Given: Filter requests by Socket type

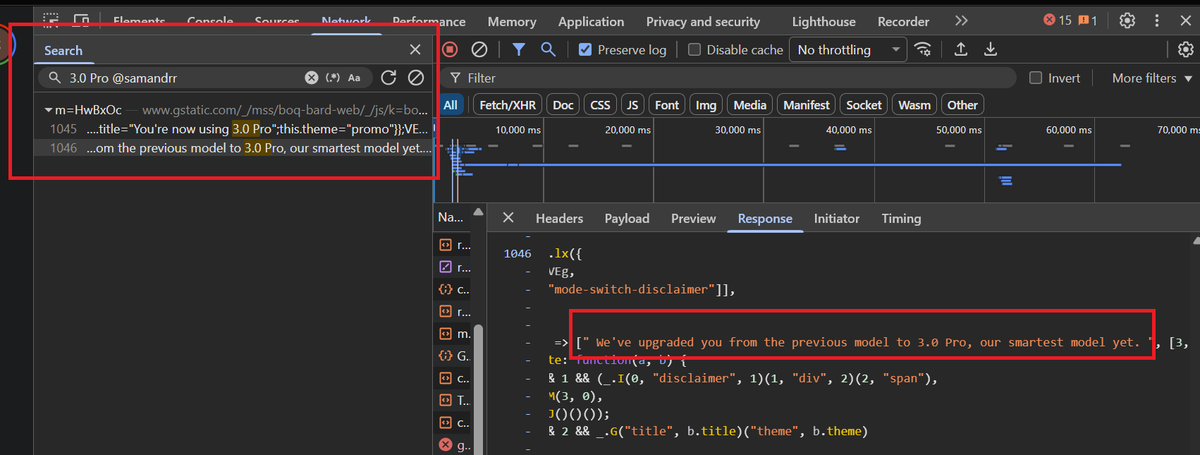Looking at the screenshot, I should 864,105.
